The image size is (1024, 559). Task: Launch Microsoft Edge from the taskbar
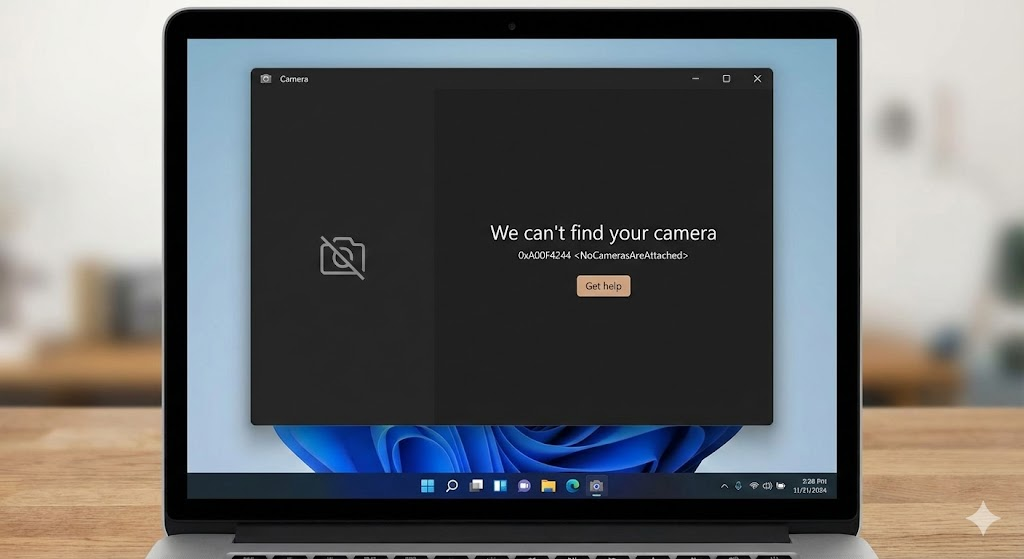(572, 486)
